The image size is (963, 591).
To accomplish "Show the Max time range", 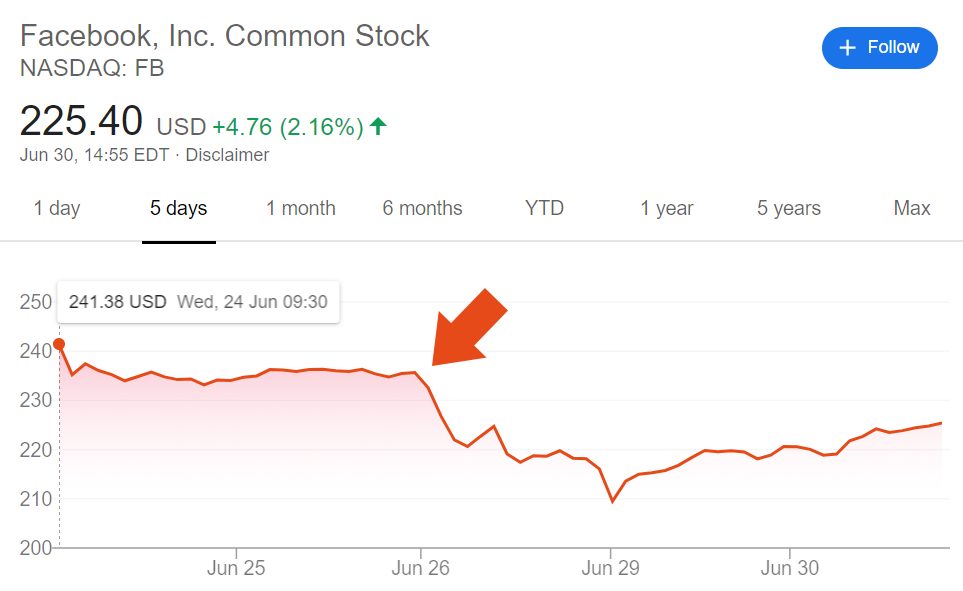I will point(912,208).
